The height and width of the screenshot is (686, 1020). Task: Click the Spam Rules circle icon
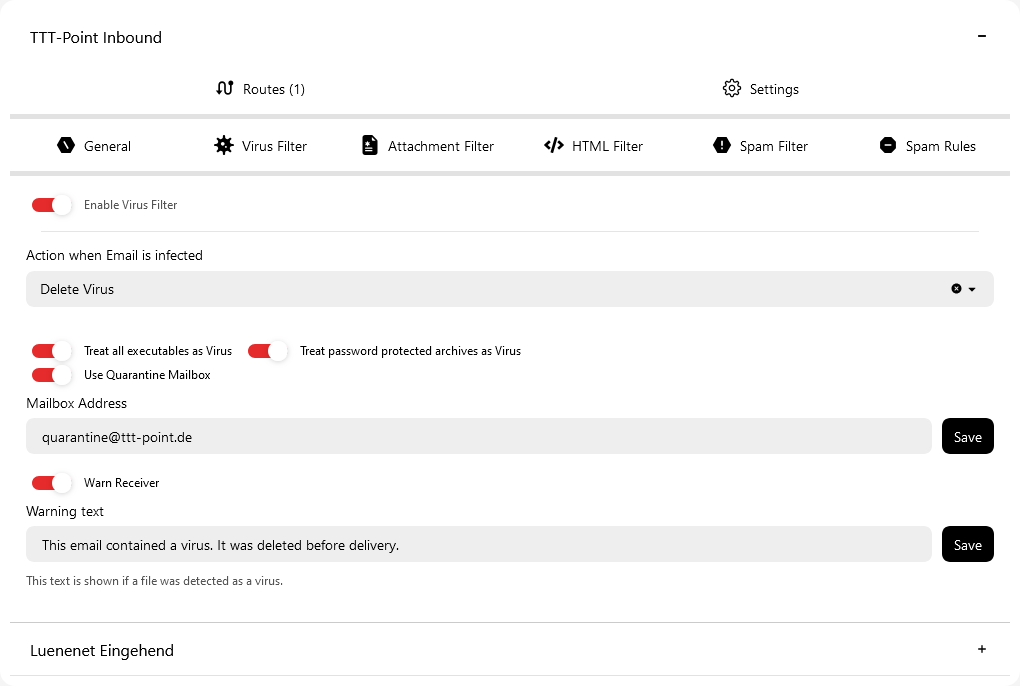tap(887, 145)
